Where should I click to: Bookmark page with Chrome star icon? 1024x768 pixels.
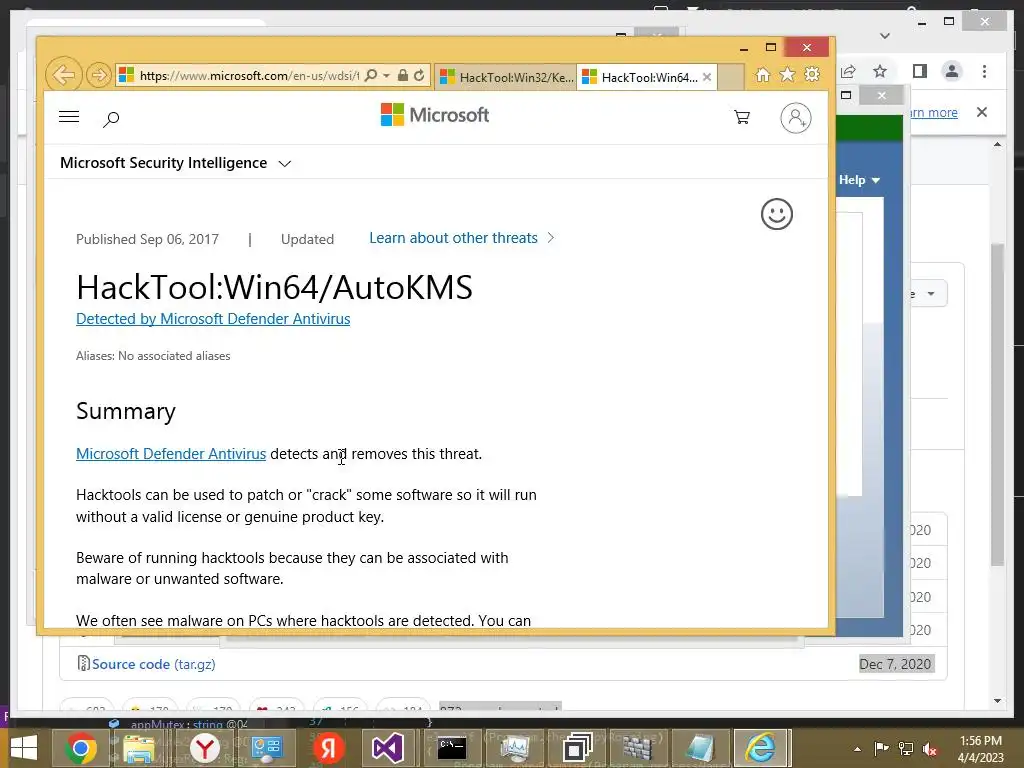coord(880,71)
